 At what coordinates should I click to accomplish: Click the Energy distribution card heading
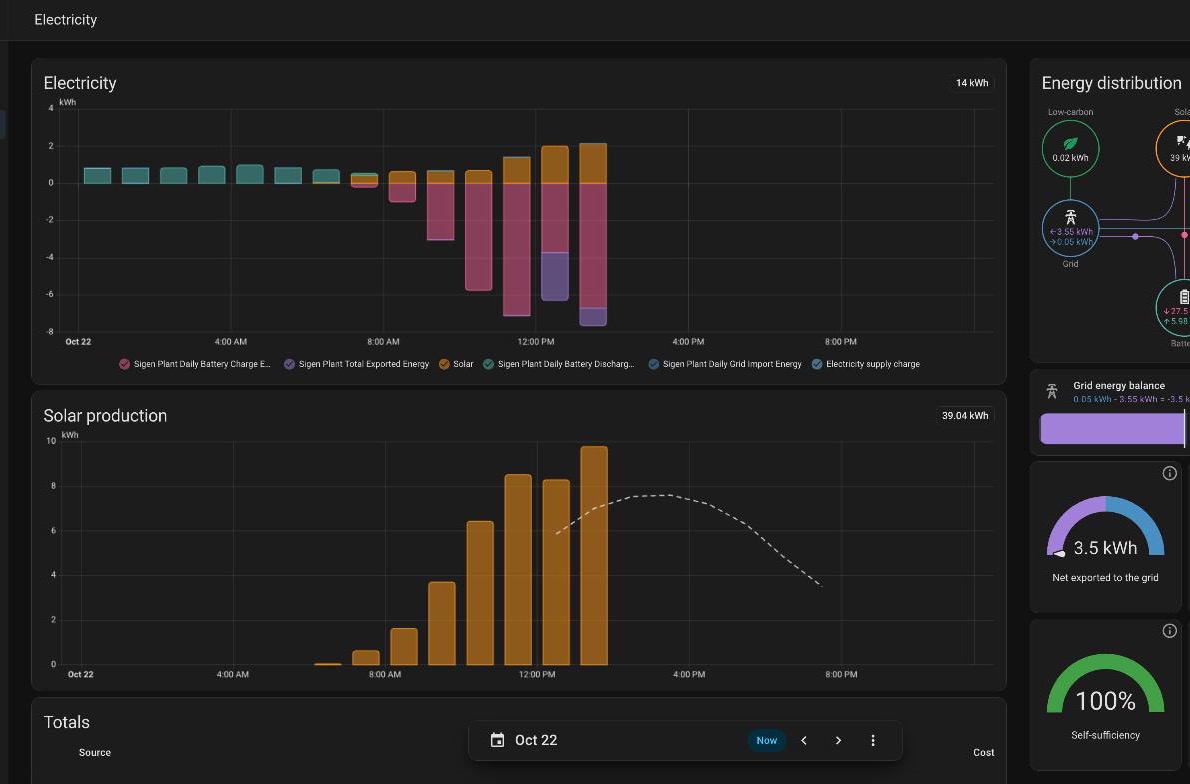point(1111,83)
